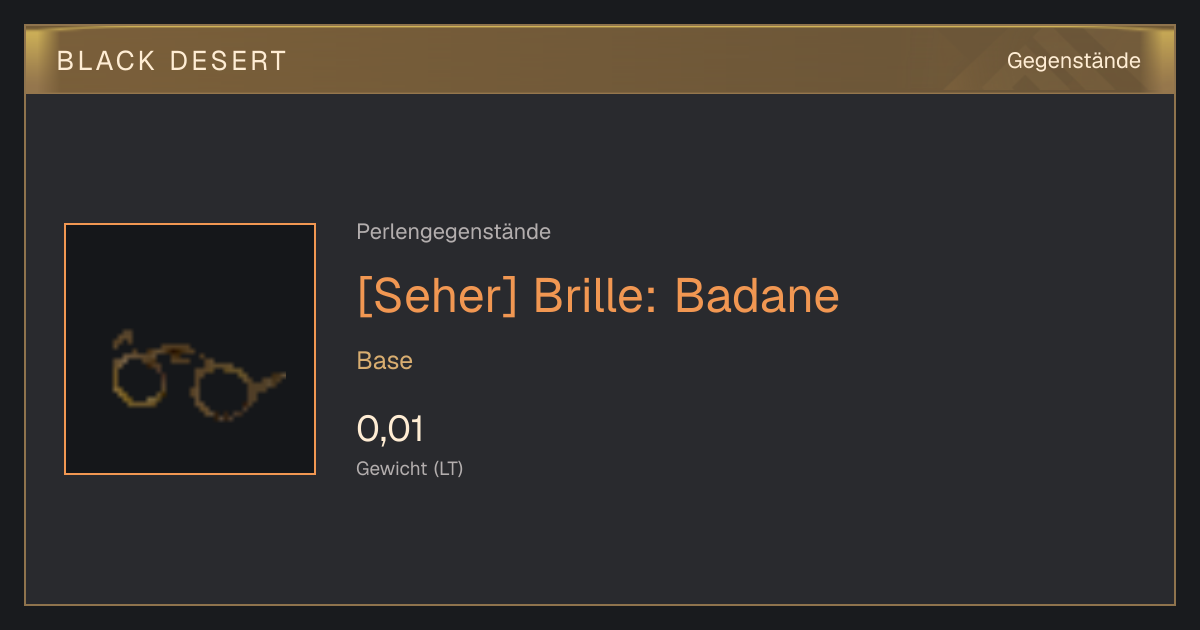Click the word Brille: in item title

coord(596,296)
